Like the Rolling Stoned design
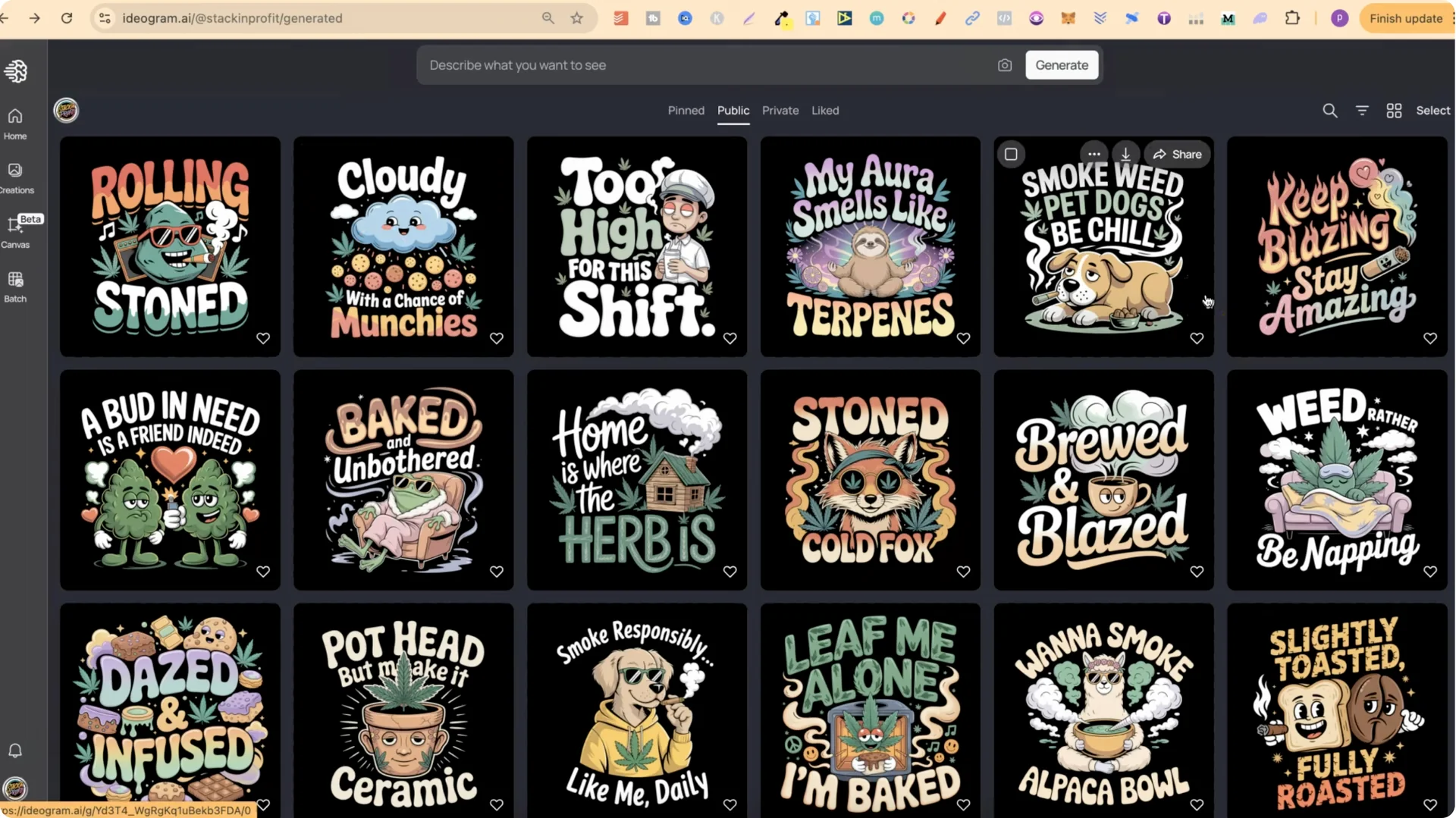 (x=263, y=338)
